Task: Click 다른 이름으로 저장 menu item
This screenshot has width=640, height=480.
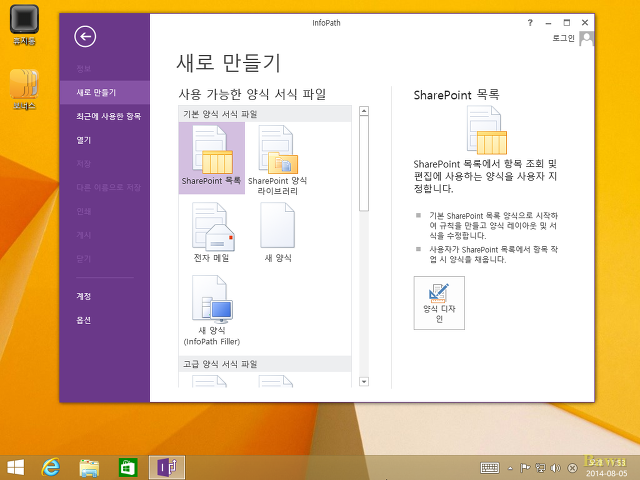Action: (105, 187)
